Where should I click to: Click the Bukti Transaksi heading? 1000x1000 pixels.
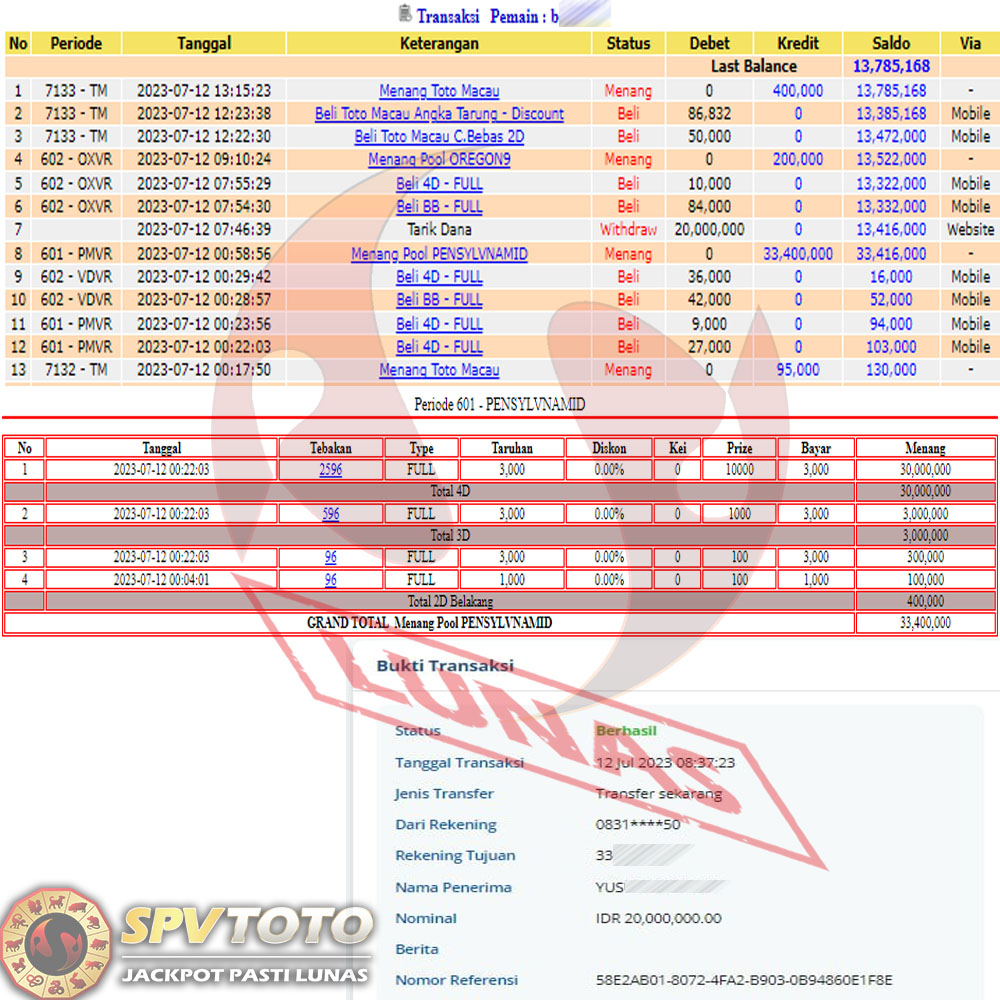coord(445,666)
